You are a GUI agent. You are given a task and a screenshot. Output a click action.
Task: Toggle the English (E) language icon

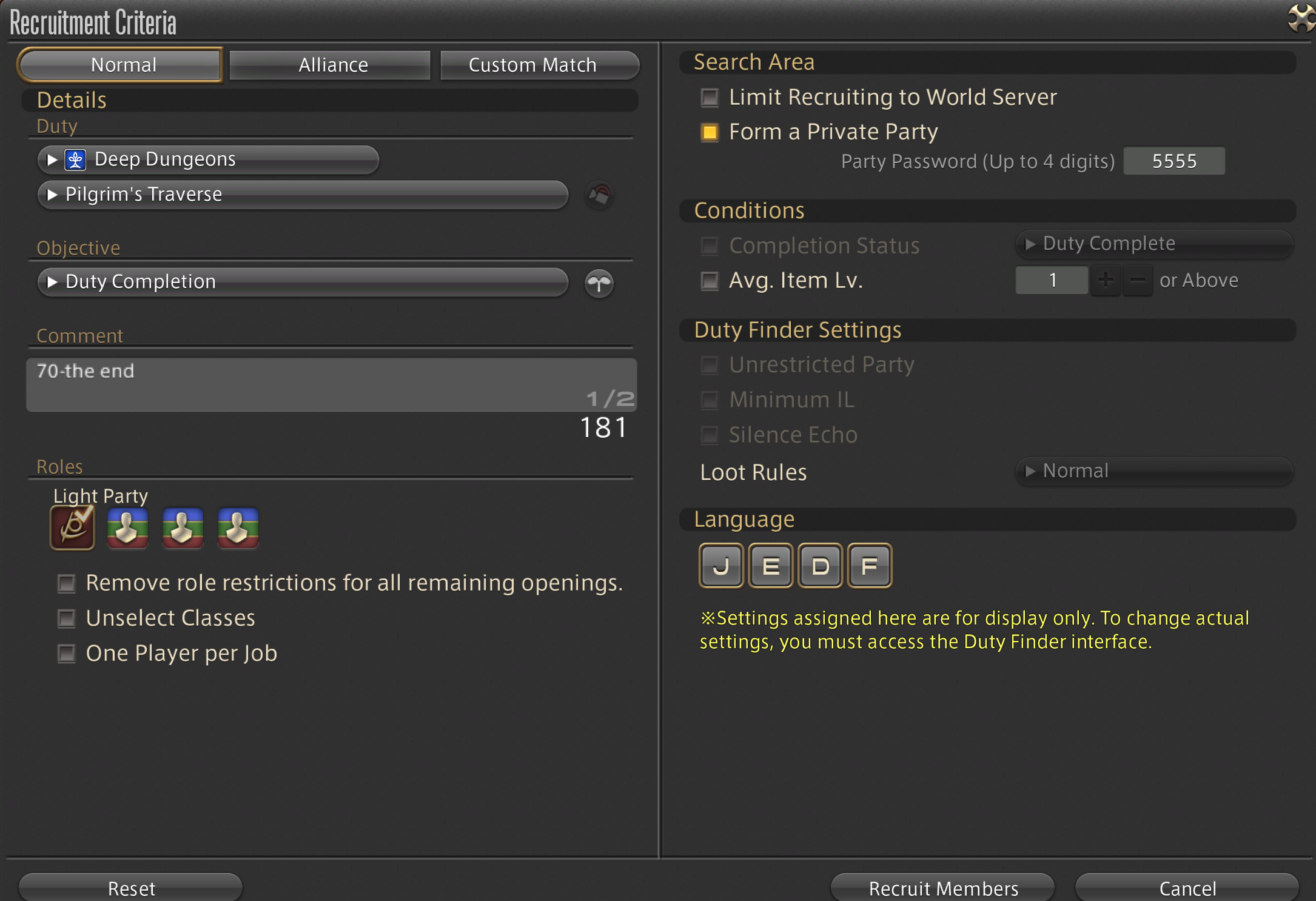(770, 566)
